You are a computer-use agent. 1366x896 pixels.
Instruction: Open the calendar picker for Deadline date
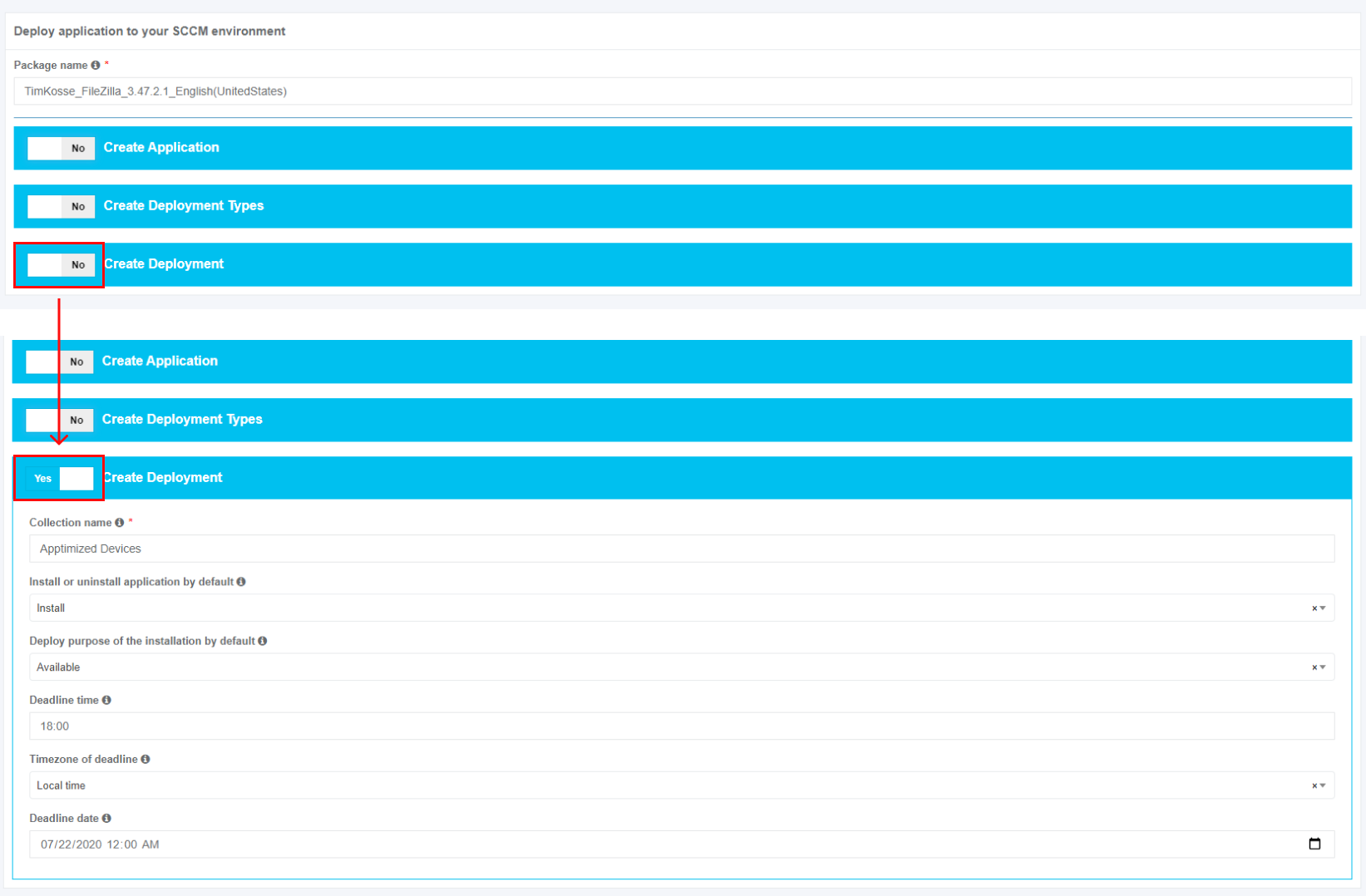(x=1314, y=844)
